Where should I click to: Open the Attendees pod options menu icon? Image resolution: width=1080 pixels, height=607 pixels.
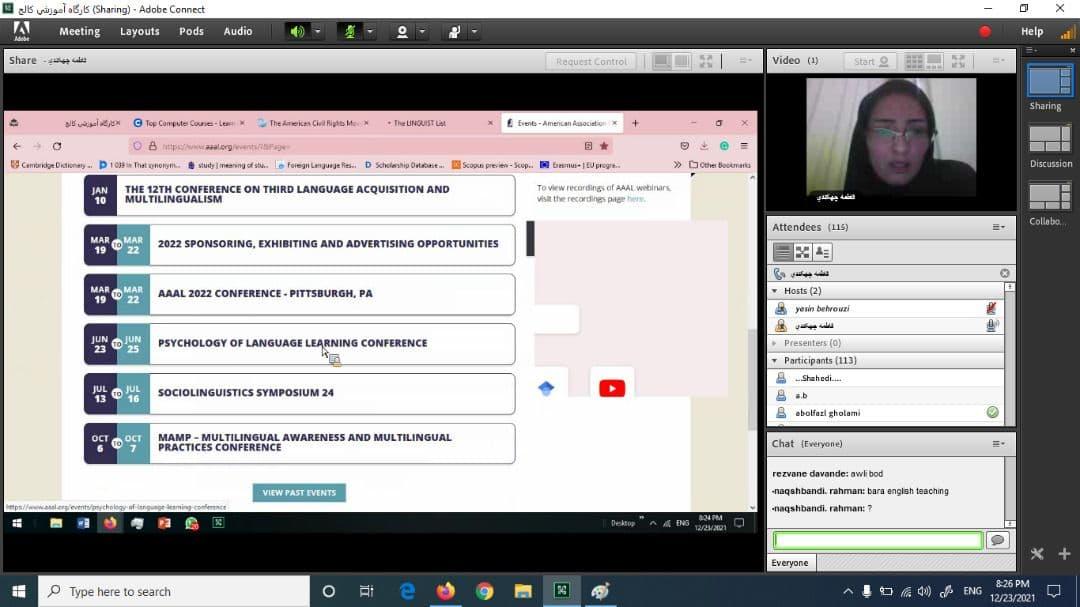(998, 227)
